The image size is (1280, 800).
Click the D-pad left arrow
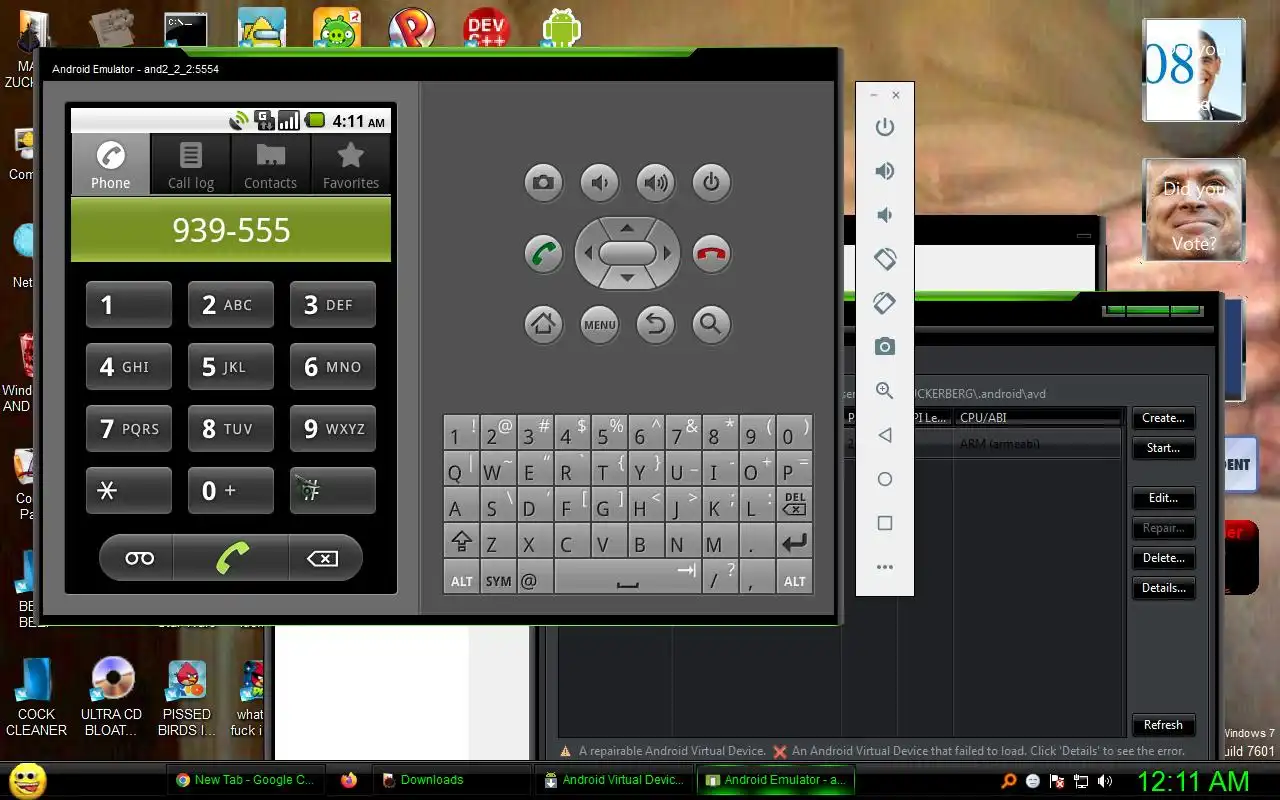(x=588, y=253)
